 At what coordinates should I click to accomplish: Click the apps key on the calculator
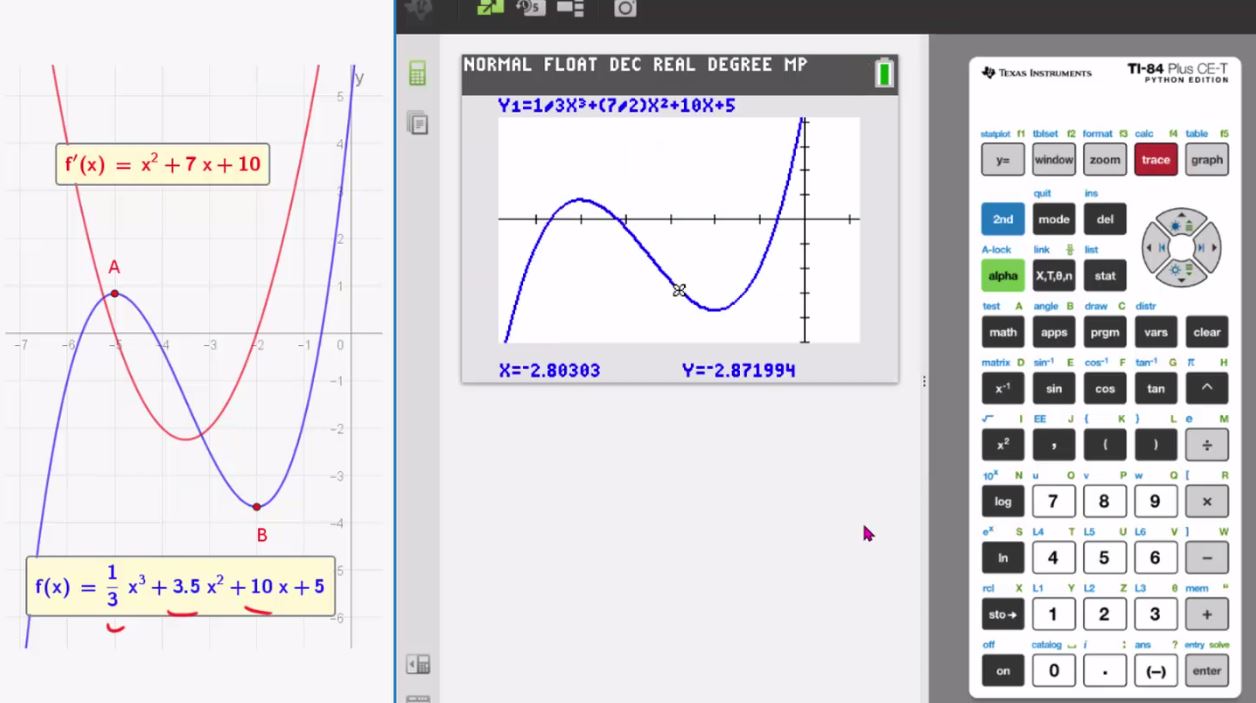[1054, 332]
